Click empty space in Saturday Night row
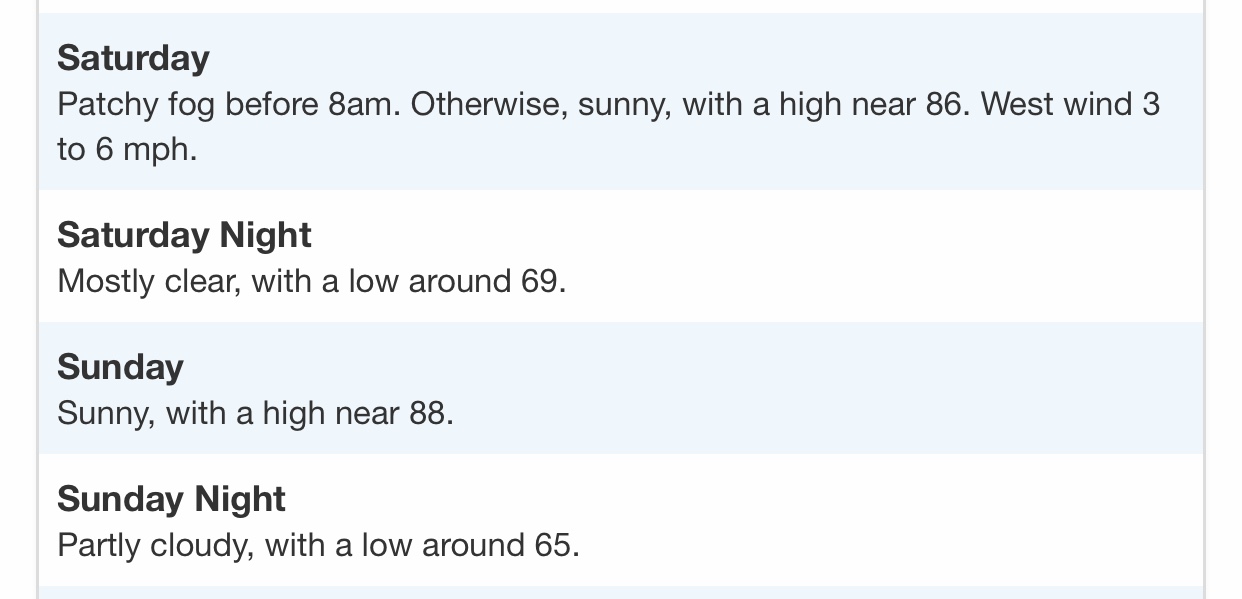 tap(880, 256)
